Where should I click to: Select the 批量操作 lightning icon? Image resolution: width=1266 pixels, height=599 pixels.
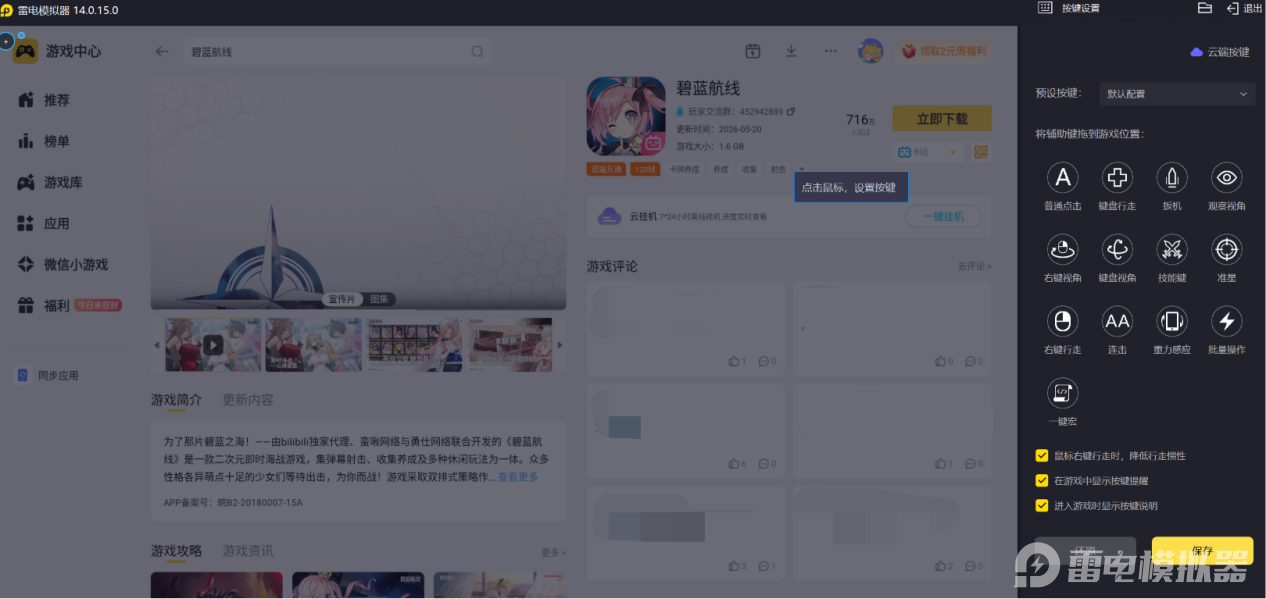pyautogui.click(x=1227, y=321)
